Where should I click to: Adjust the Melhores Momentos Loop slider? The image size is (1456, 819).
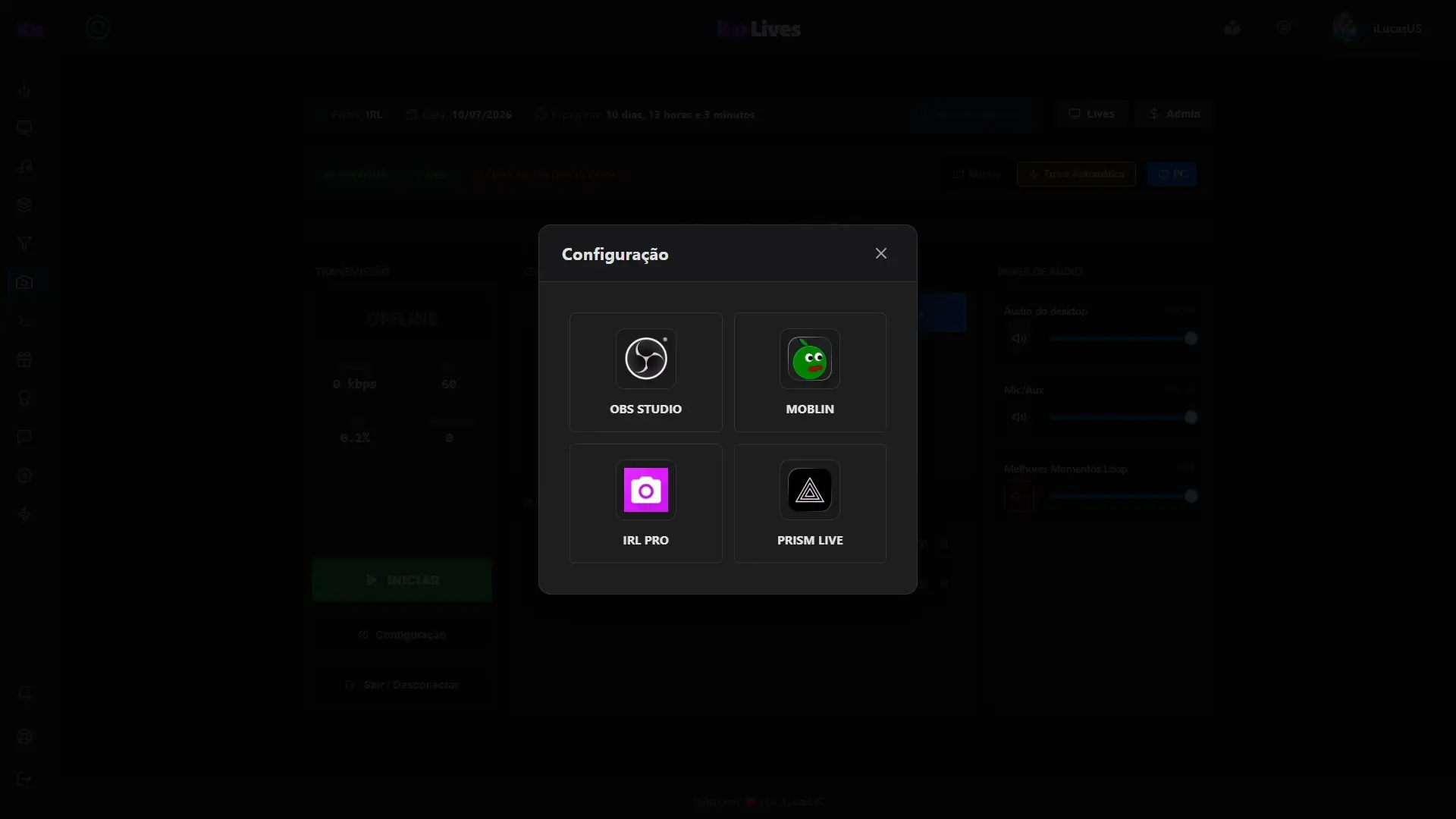[x=1123, y=496]
